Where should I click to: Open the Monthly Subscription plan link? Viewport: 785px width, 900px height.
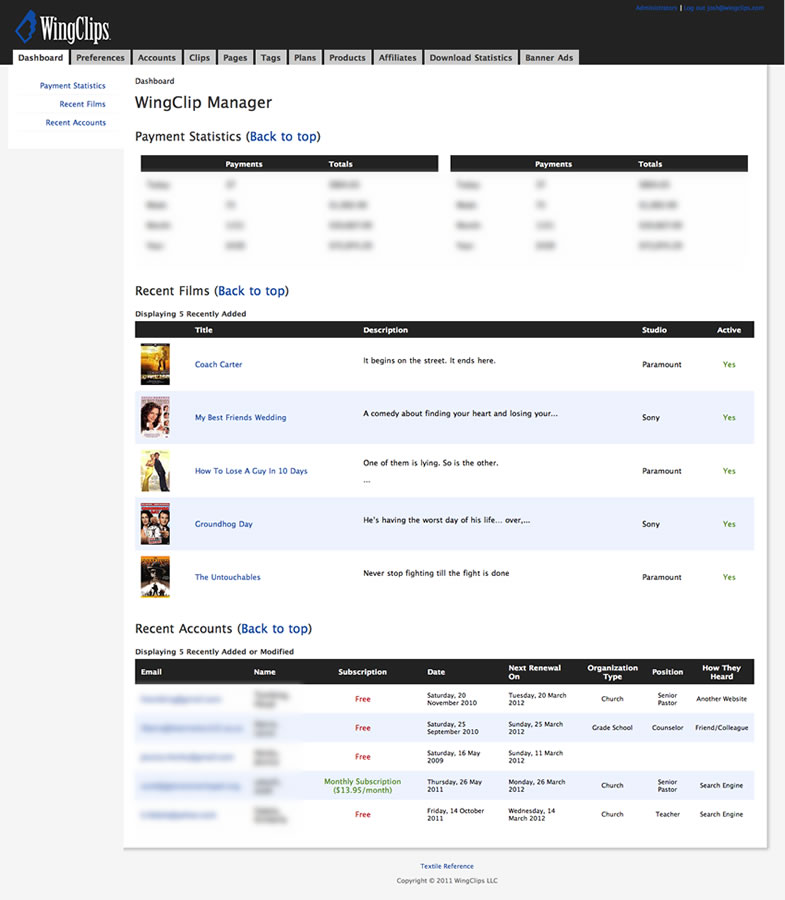[x=362, y=785]
